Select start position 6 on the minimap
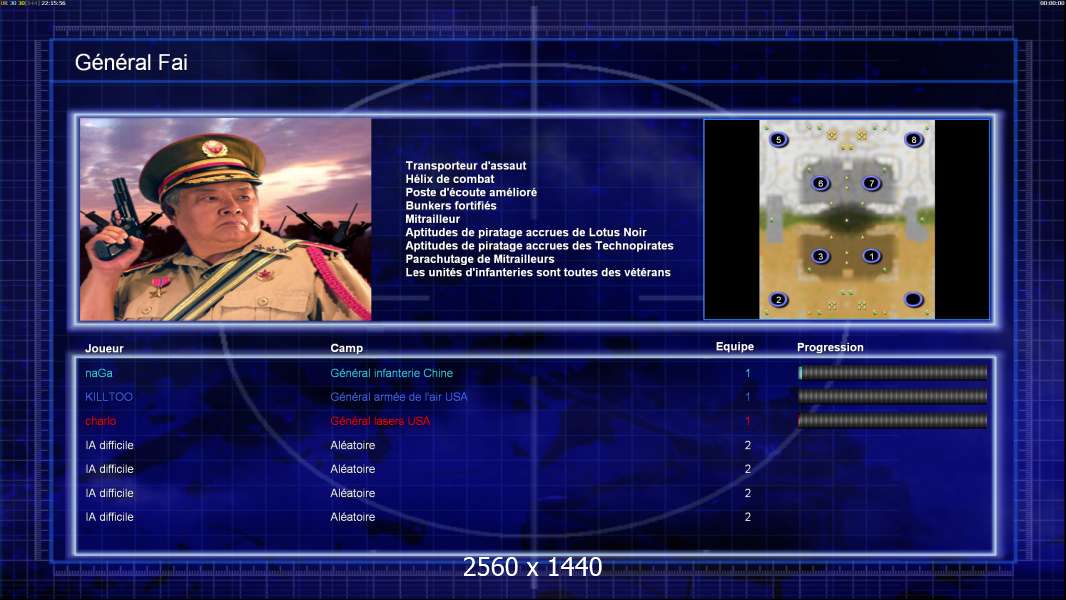The height and width of the screenshot is (600, 1066). pos(821,183)
